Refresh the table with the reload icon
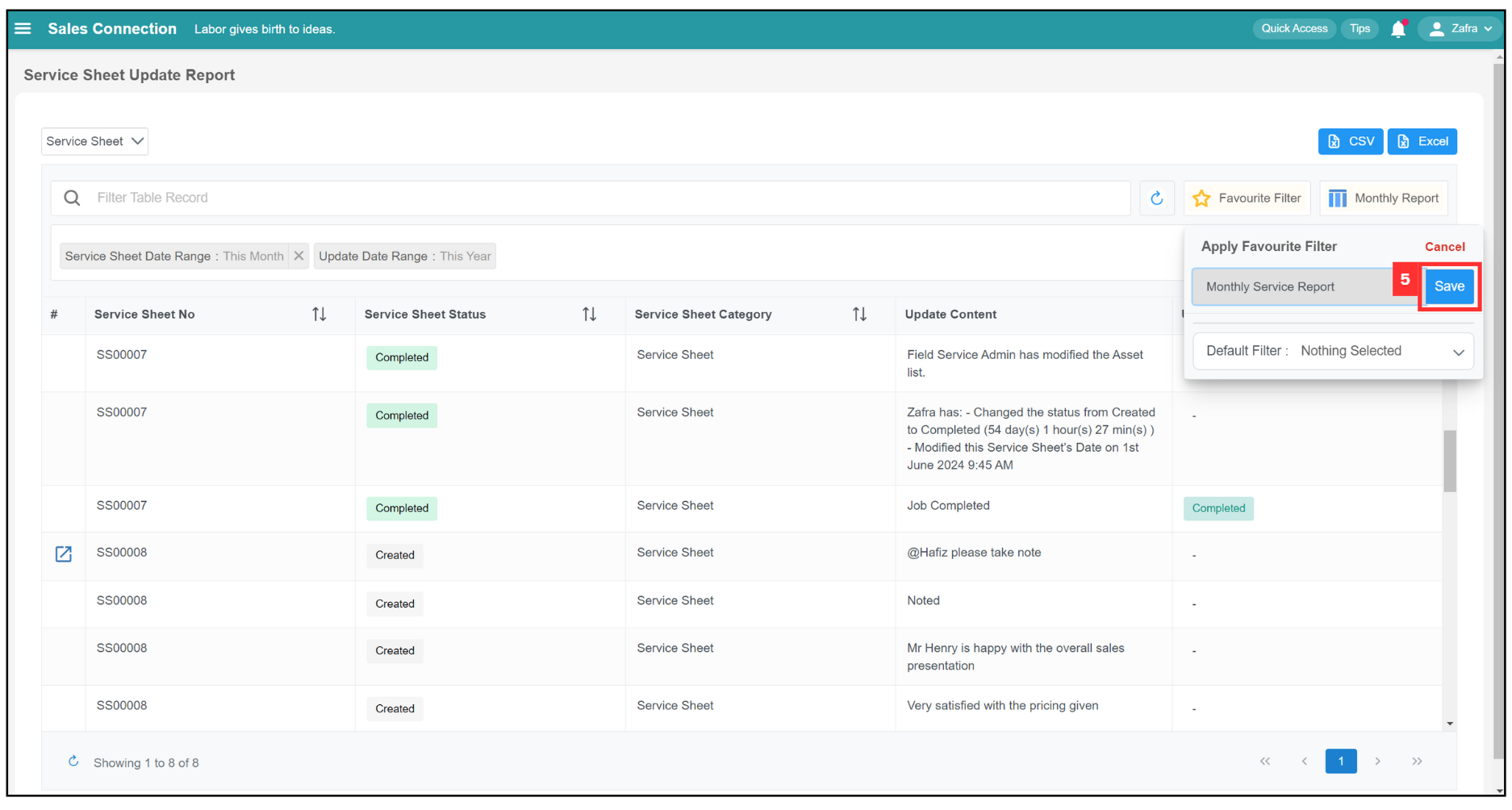This screenshot has height=810, width=1512. pos(1156,198)
